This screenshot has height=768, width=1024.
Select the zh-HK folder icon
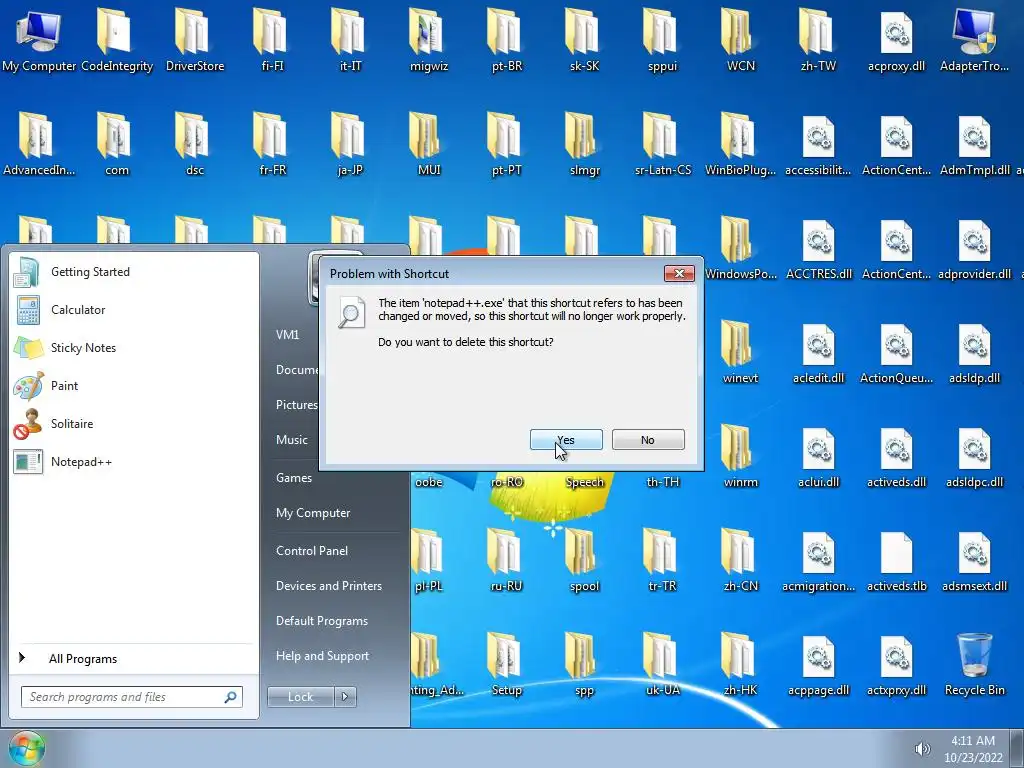click(740, 664)
